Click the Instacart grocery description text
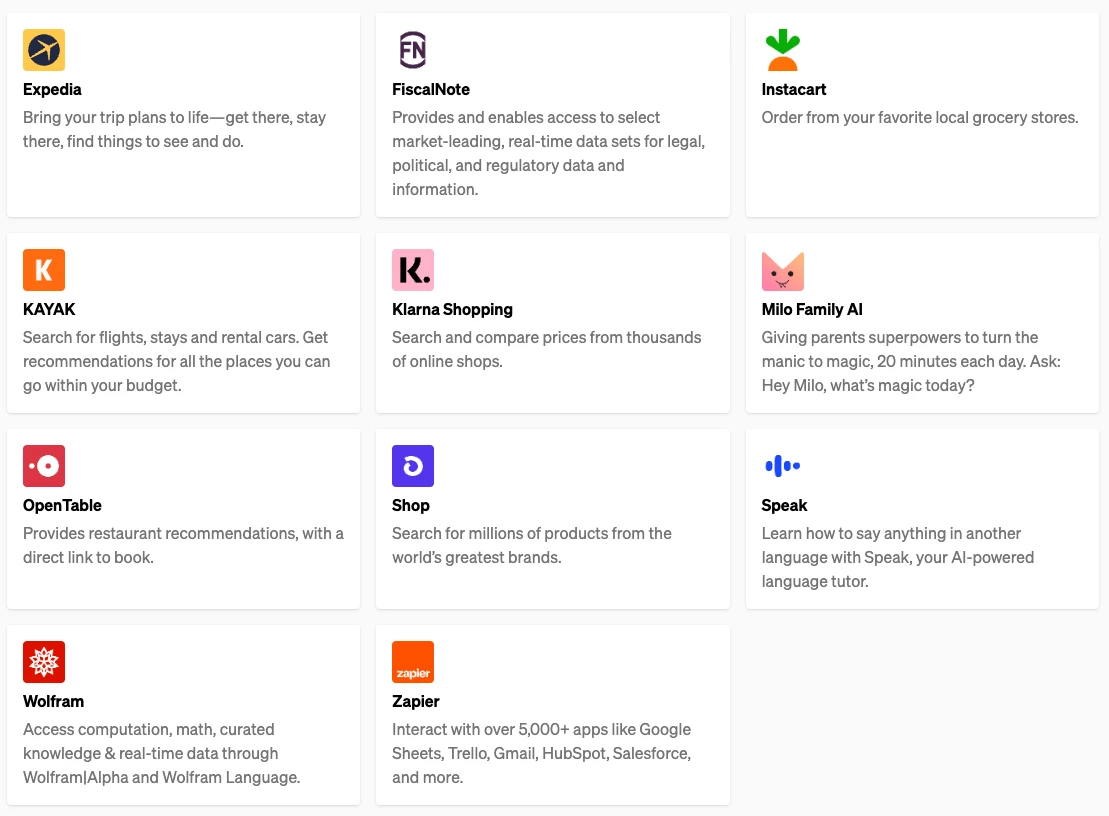 (919, 117)
